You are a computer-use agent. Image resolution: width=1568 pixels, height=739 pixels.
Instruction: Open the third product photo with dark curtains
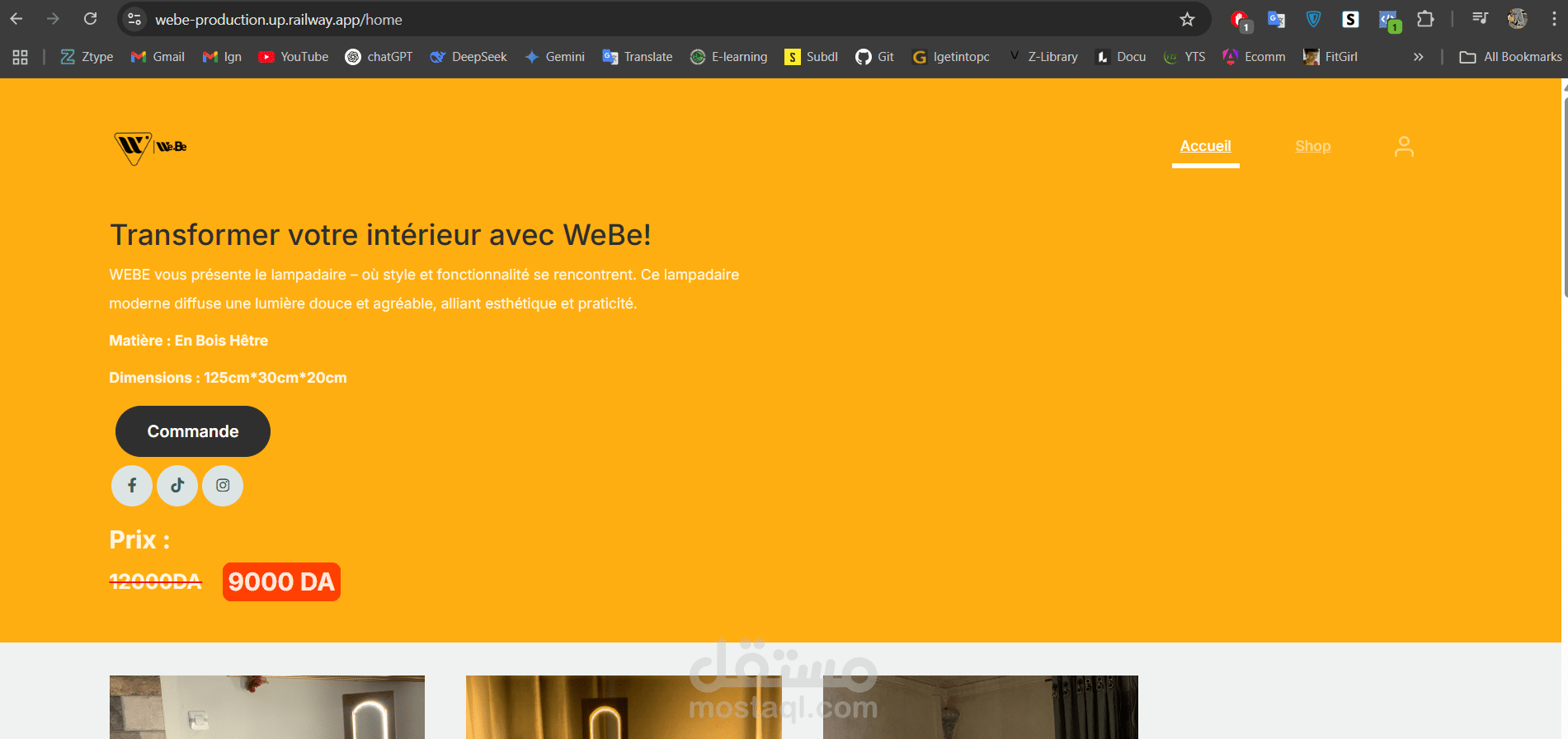tap(981, 707)
